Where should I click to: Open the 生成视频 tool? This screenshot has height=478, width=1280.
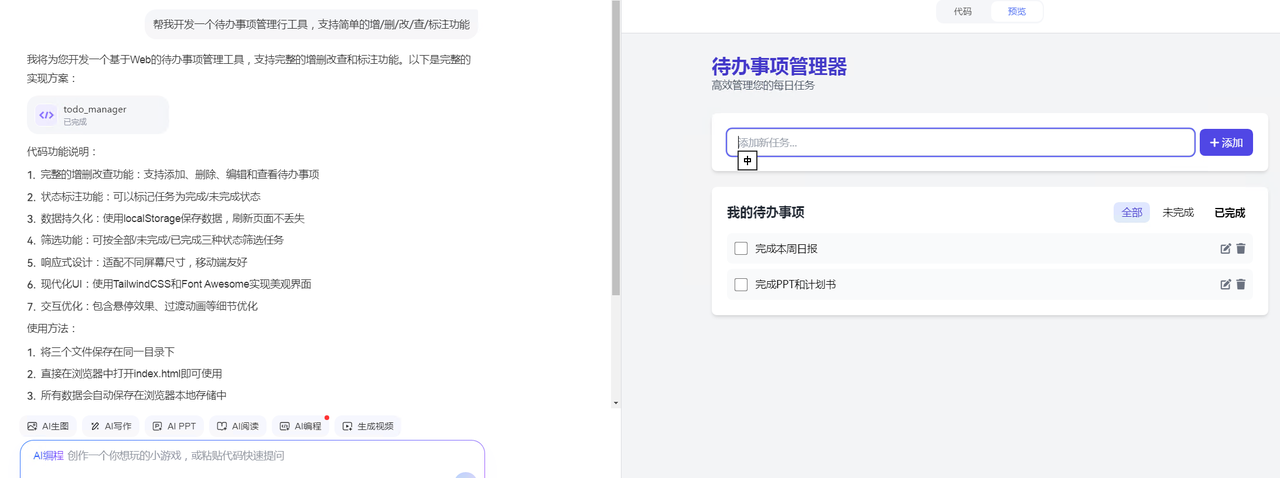(x=368, y=426)
